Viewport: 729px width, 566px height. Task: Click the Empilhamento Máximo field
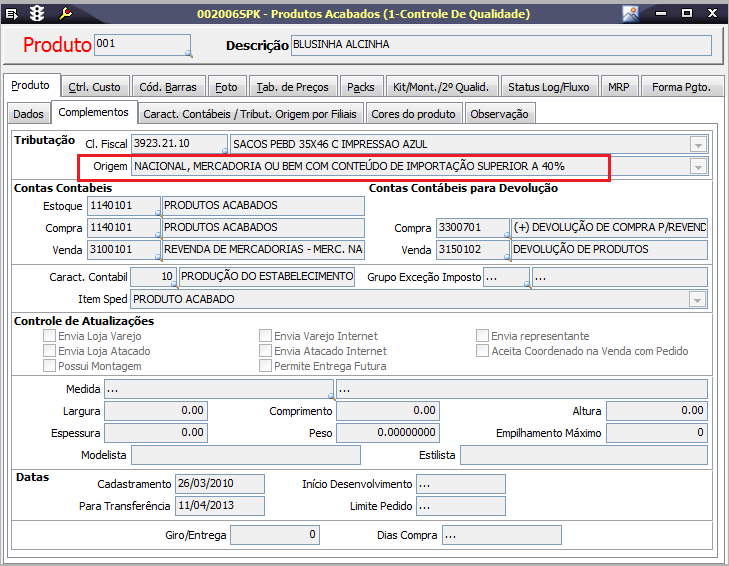(657, 433)
